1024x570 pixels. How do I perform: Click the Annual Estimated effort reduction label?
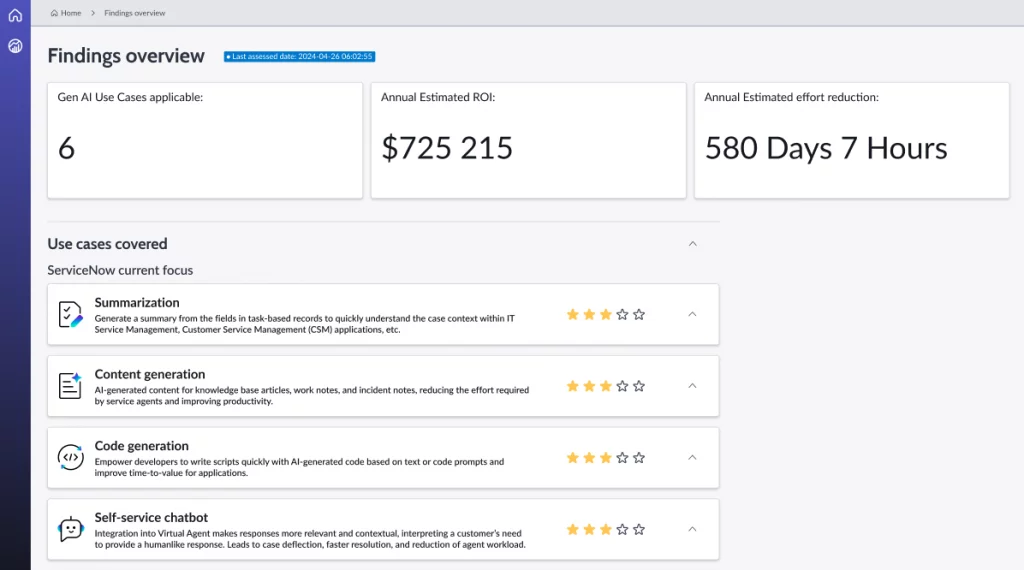click(x=791, y=97)
